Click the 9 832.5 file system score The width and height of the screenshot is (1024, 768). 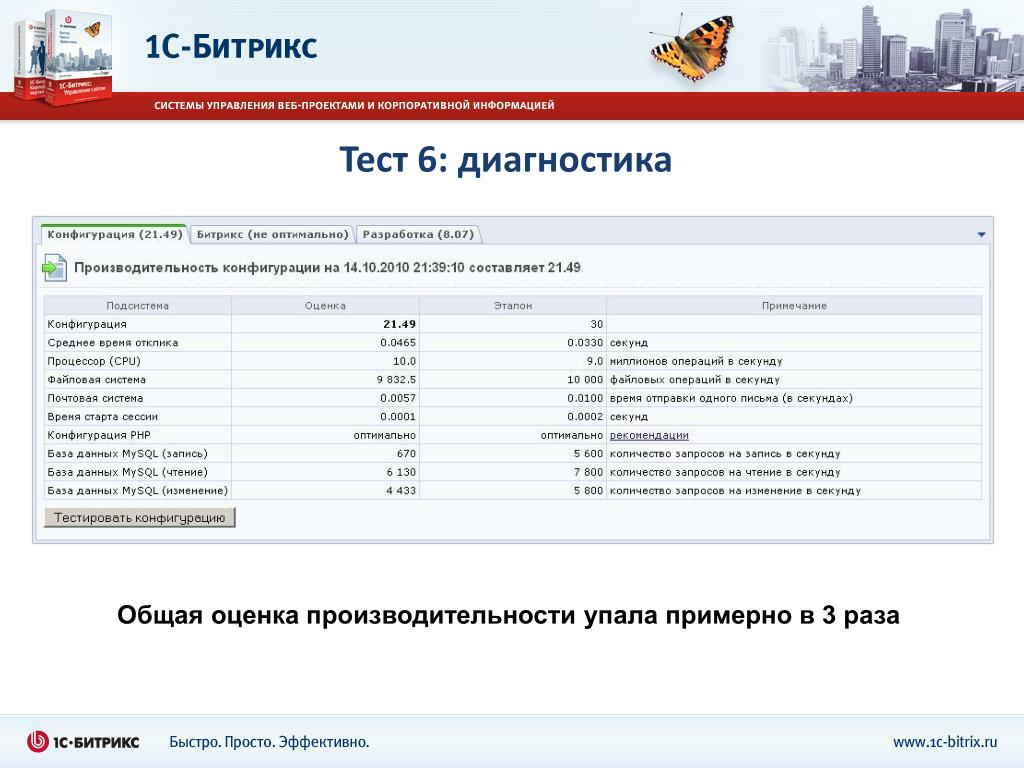[x=396, y=379]
